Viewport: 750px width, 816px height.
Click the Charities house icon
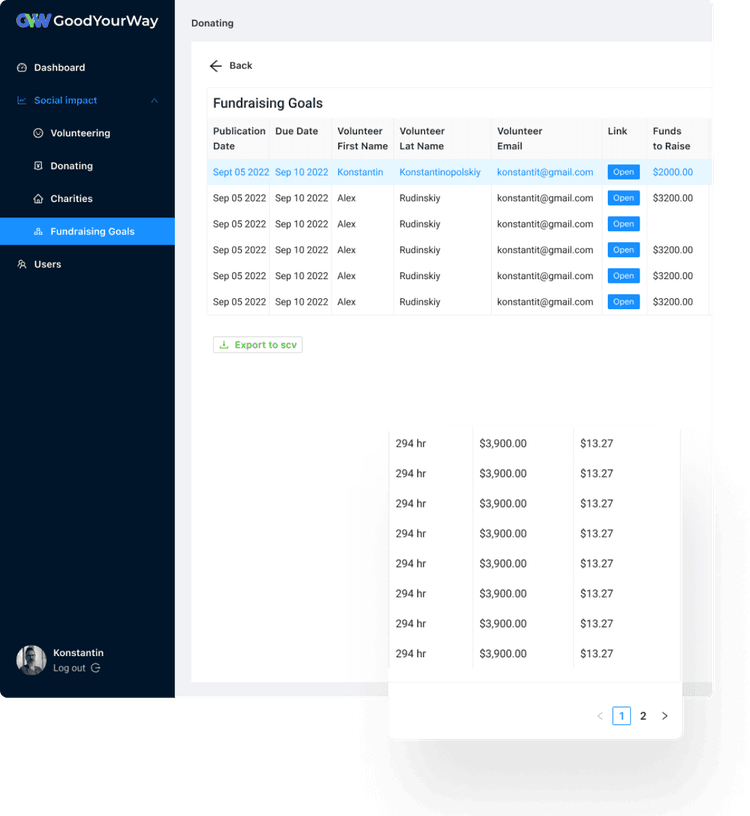[x=38, y=199]
